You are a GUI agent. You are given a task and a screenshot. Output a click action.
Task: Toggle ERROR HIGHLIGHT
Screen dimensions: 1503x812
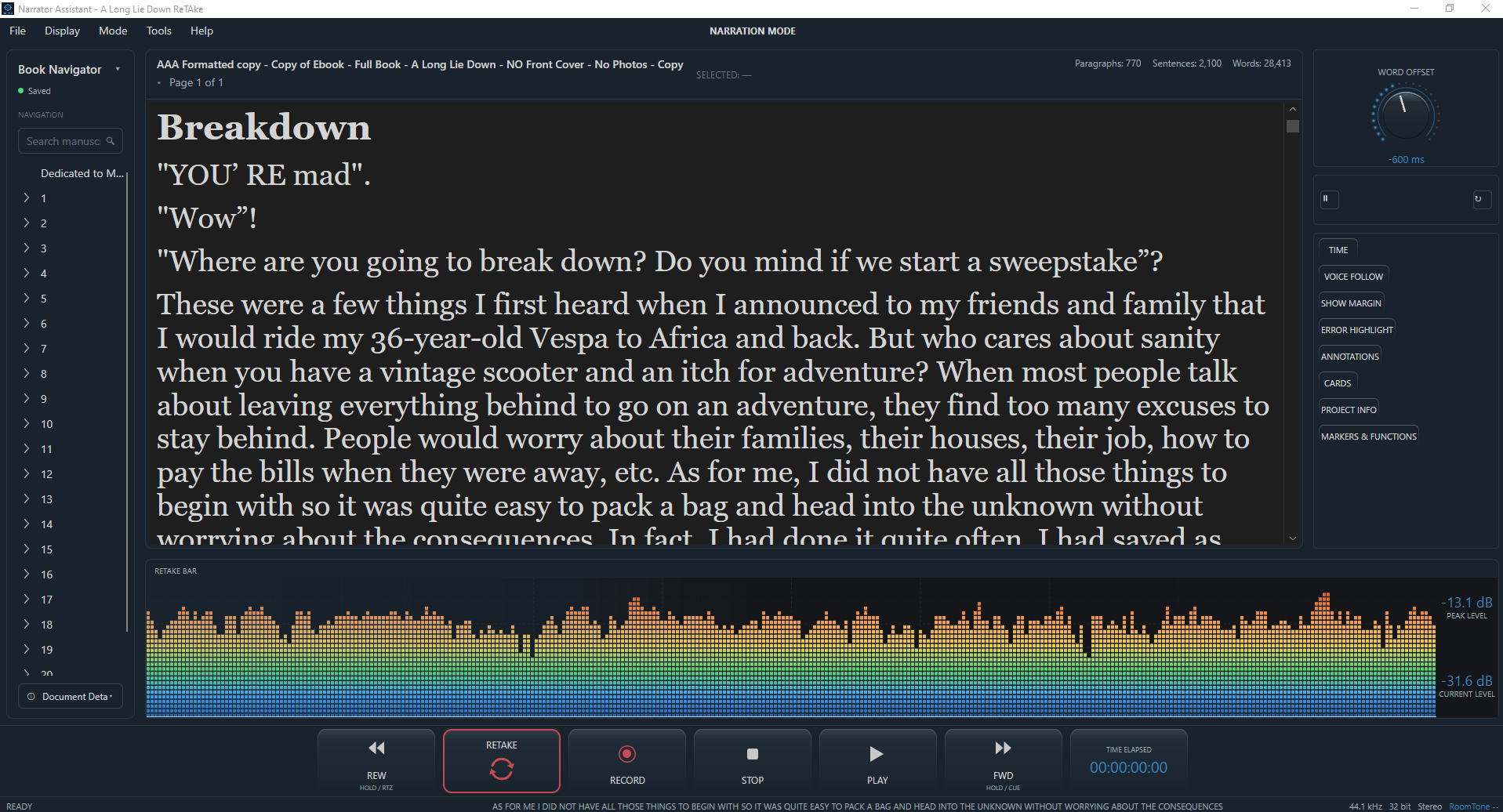pos(1356,330)
